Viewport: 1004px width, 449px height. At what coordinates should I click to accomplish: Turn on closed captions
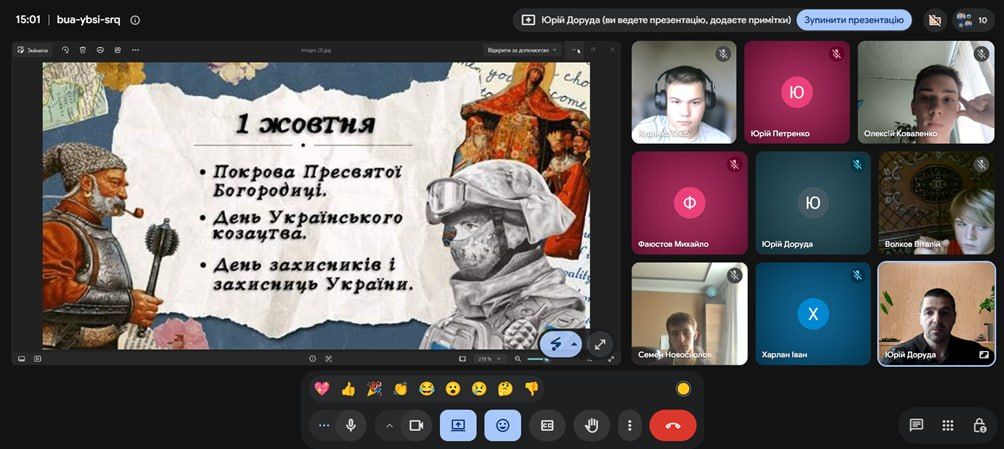click(547, 425)
